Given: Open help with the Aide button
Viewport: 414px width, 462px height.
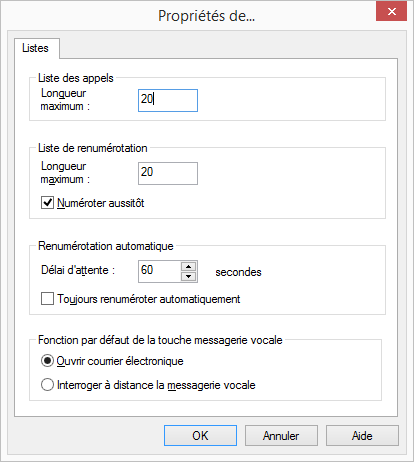Looking at the screenshot, I should click(x=362, y=435).
